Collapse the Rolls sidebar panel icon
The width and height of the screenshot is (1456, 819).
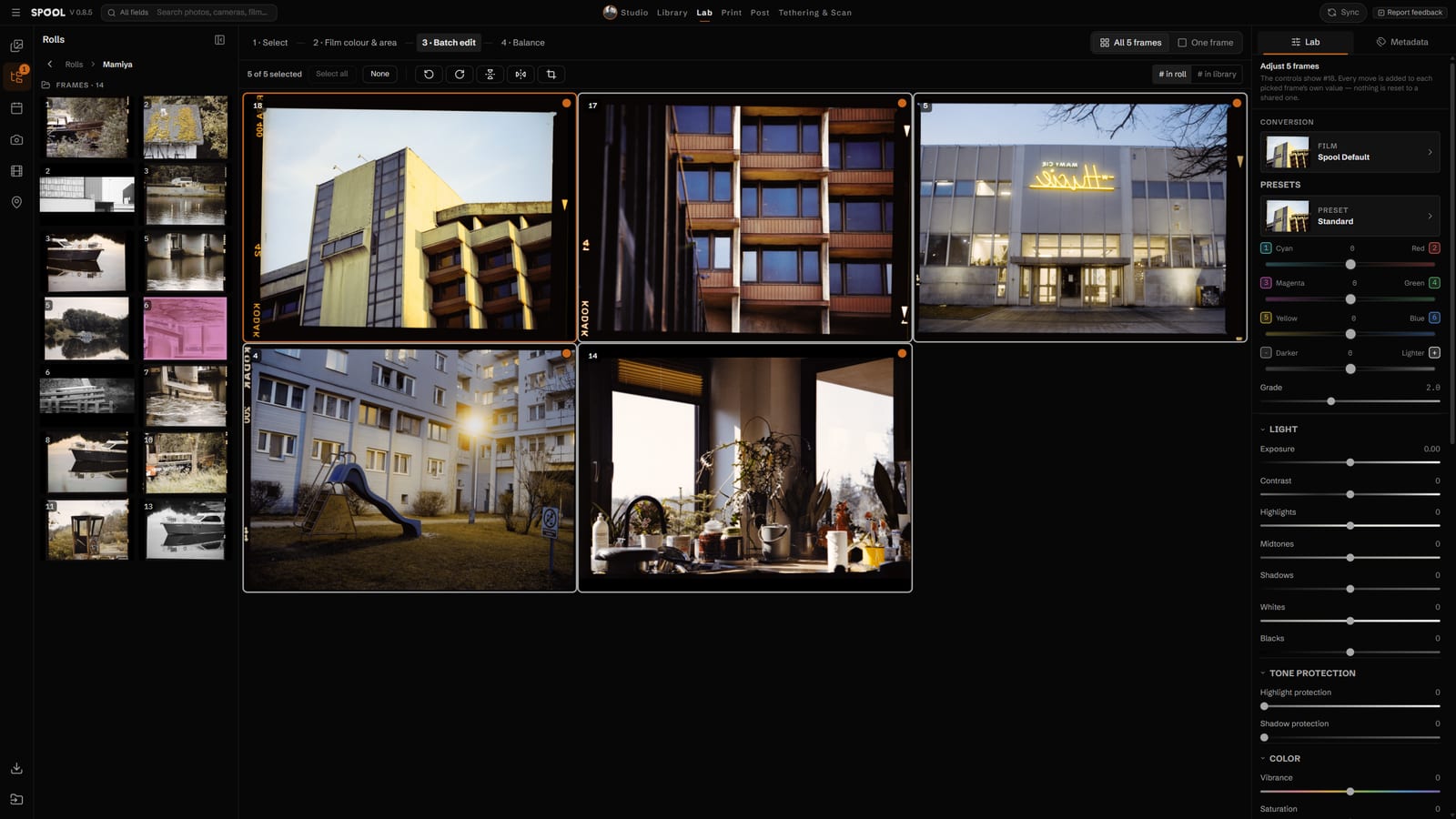pyautogui.click(x=219, y=40)
